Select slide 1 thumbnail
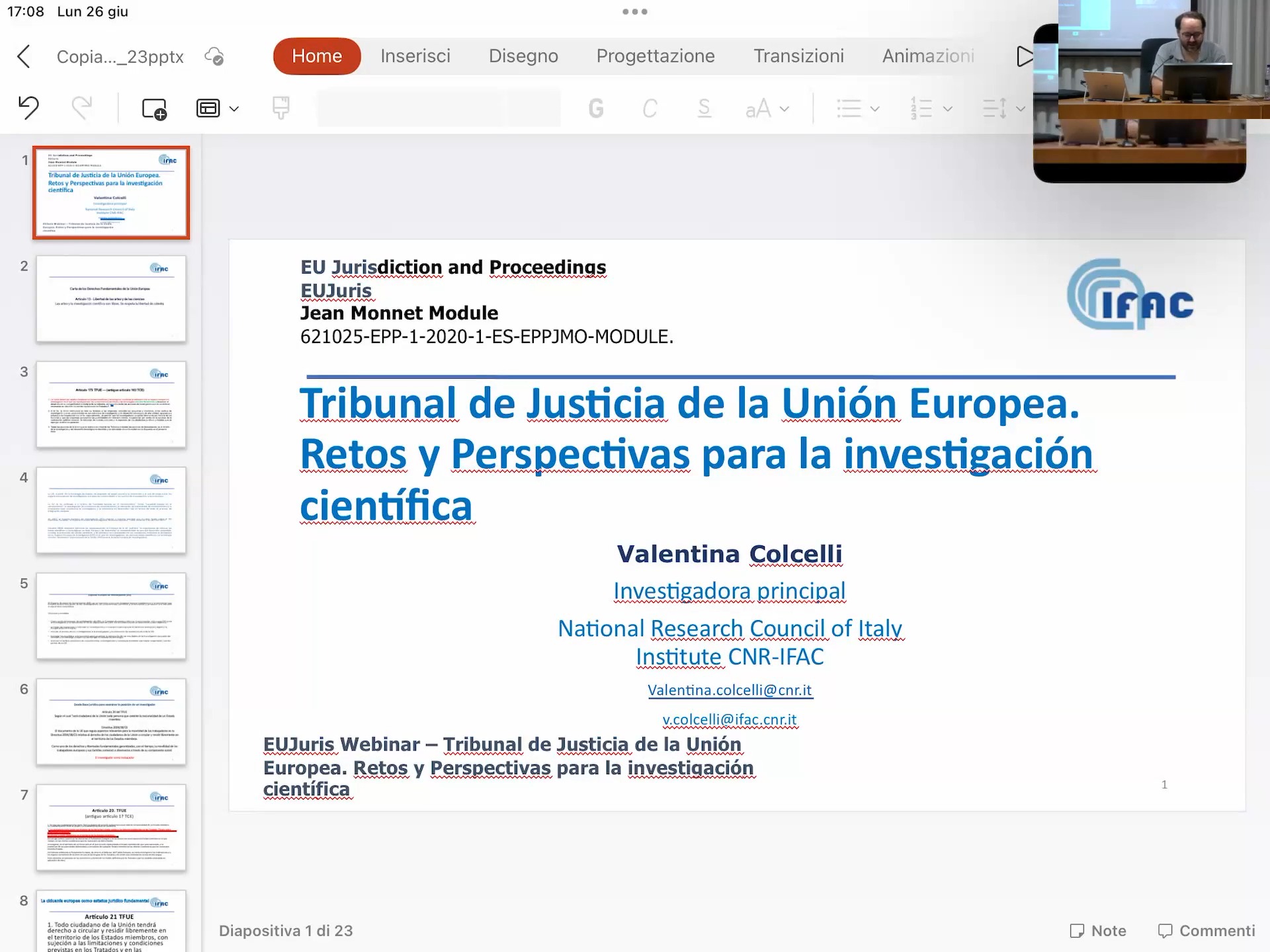This screenshot has height=952, width=1270. (111, 192)
